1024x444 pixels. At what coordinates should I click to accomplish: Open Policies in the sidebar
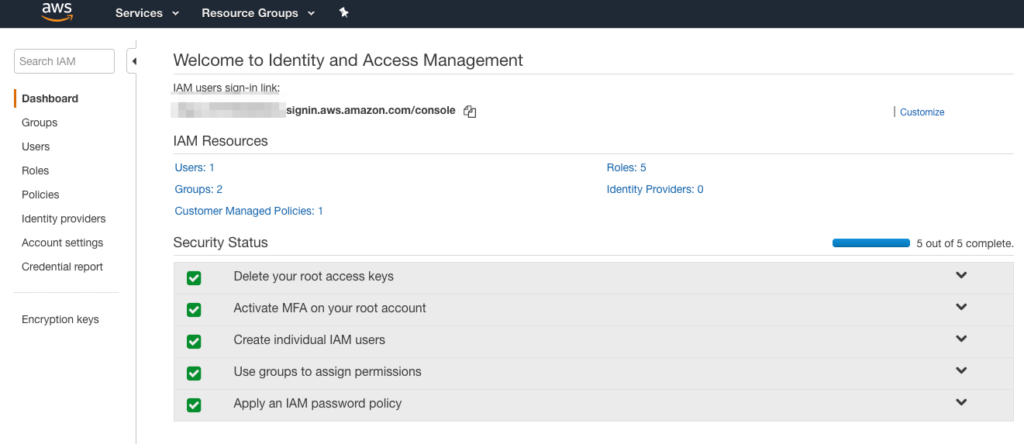click(40, 195)
